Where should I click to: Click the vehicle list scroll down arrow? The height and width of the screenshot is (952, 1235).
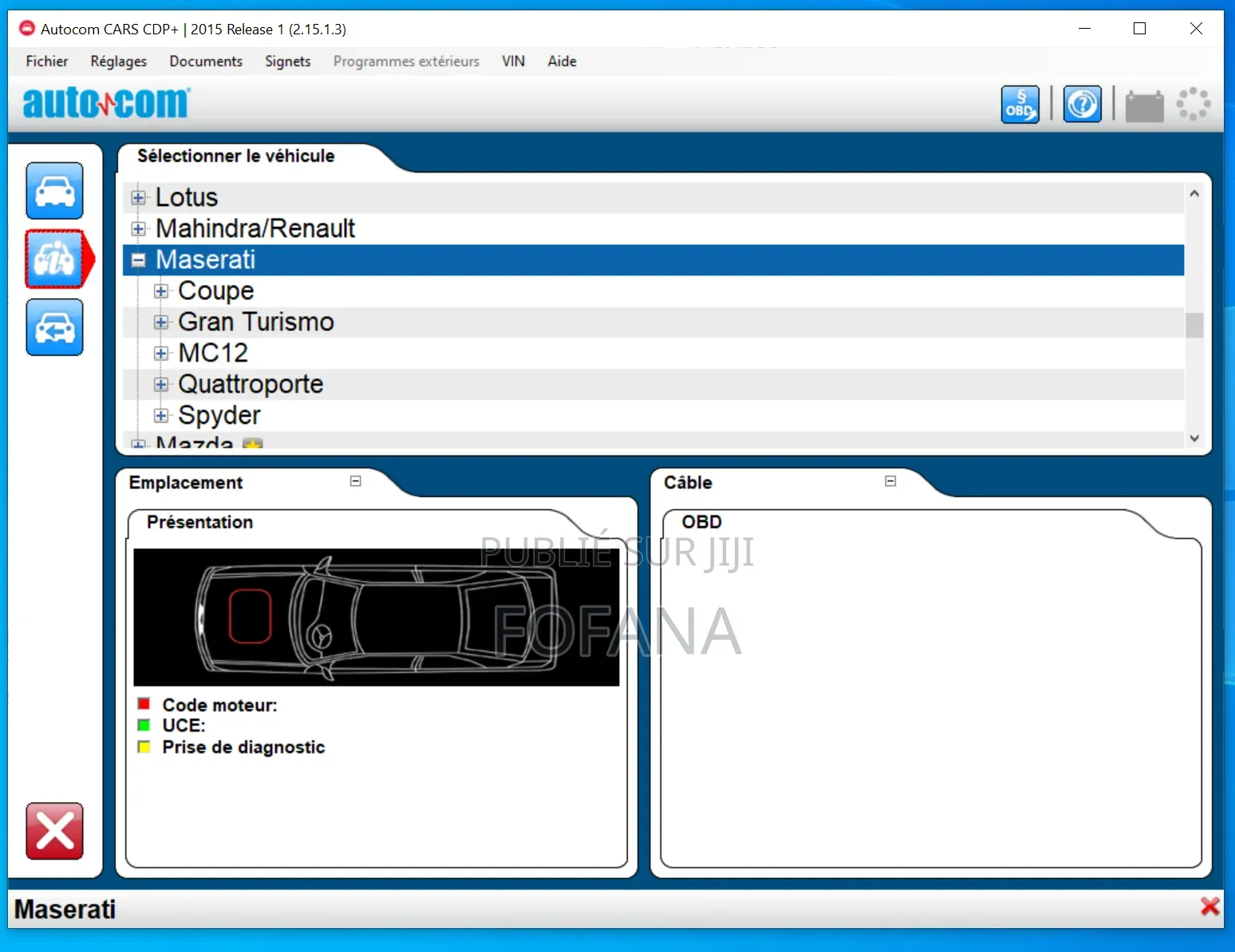click(x=1194, y=438)
